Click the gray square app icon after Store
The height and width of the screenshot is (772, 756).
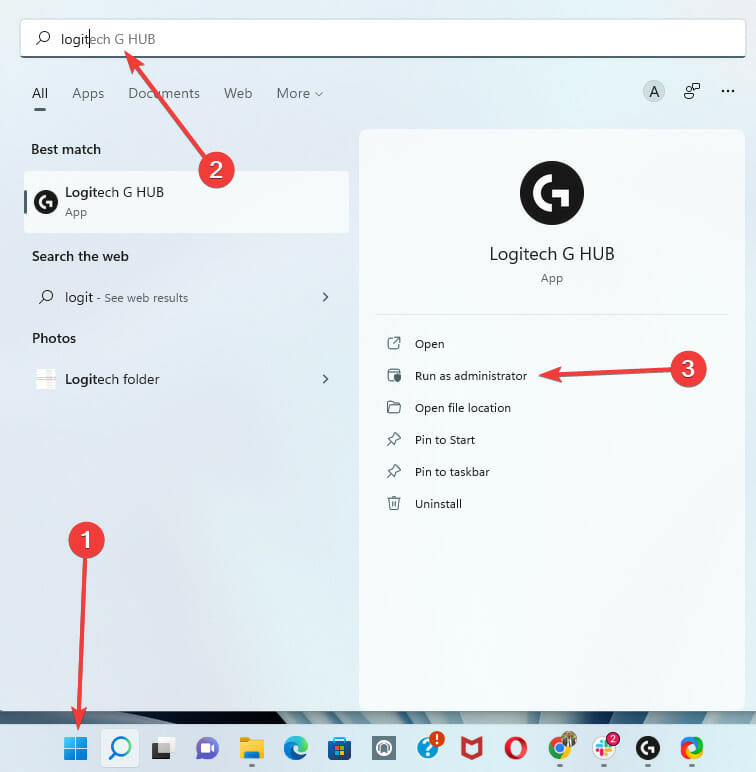point(384,748)
